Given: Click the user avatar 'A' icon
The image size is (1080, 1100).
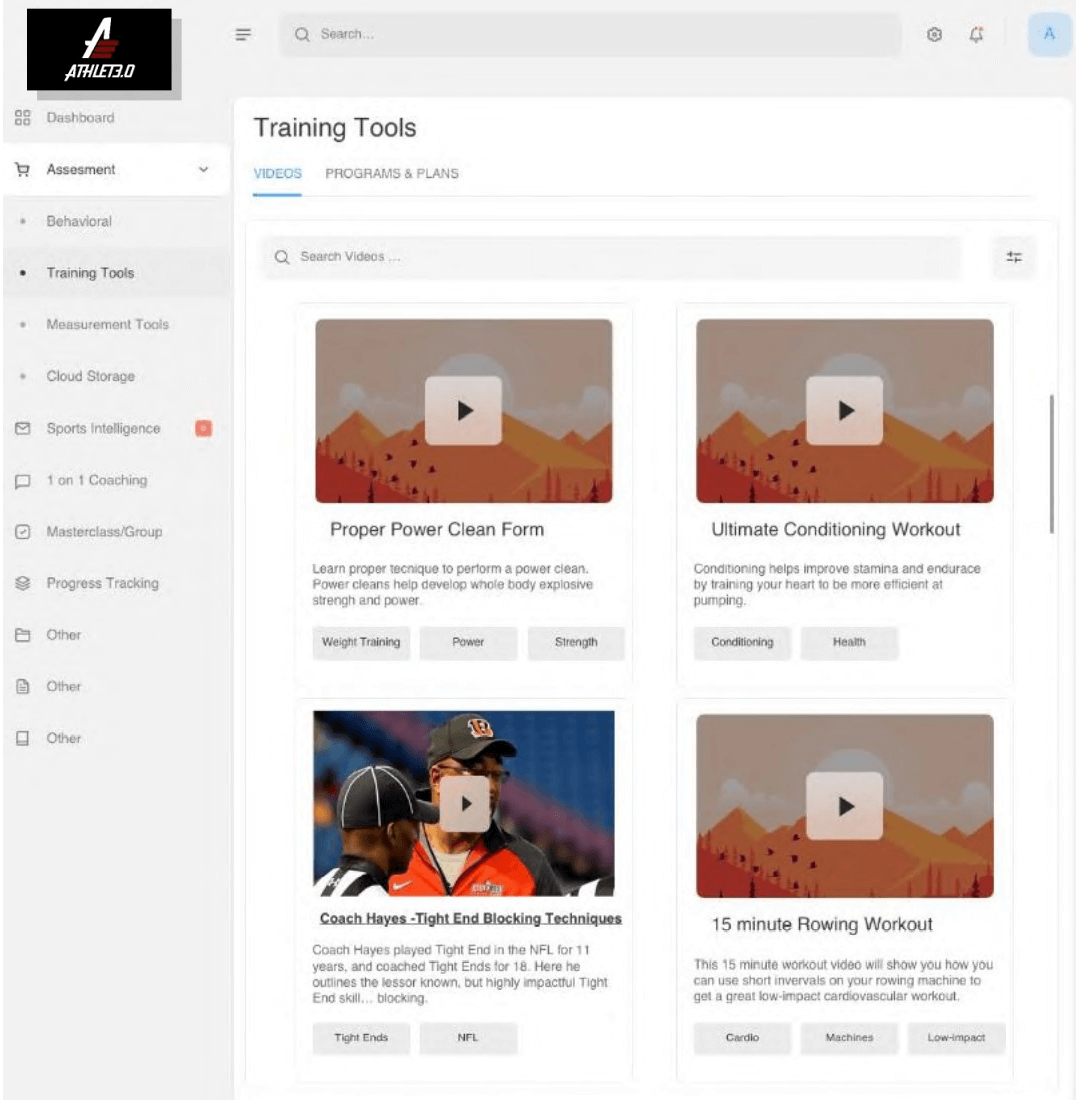Looking at the screenshot, I should click(1049, 35).
